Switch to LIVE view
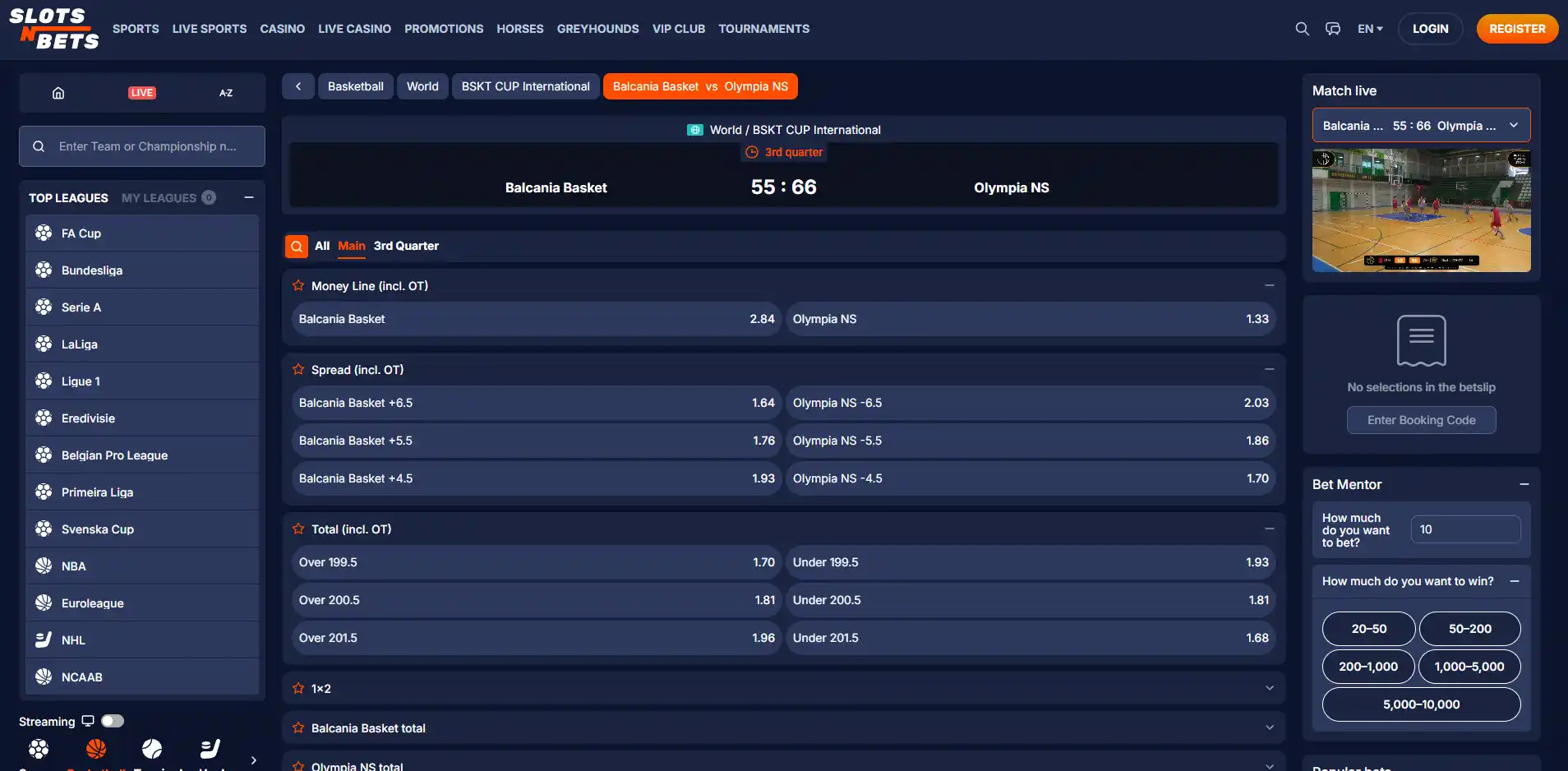1568x771 pixels. pyautogui.click(x=142, y=93)
